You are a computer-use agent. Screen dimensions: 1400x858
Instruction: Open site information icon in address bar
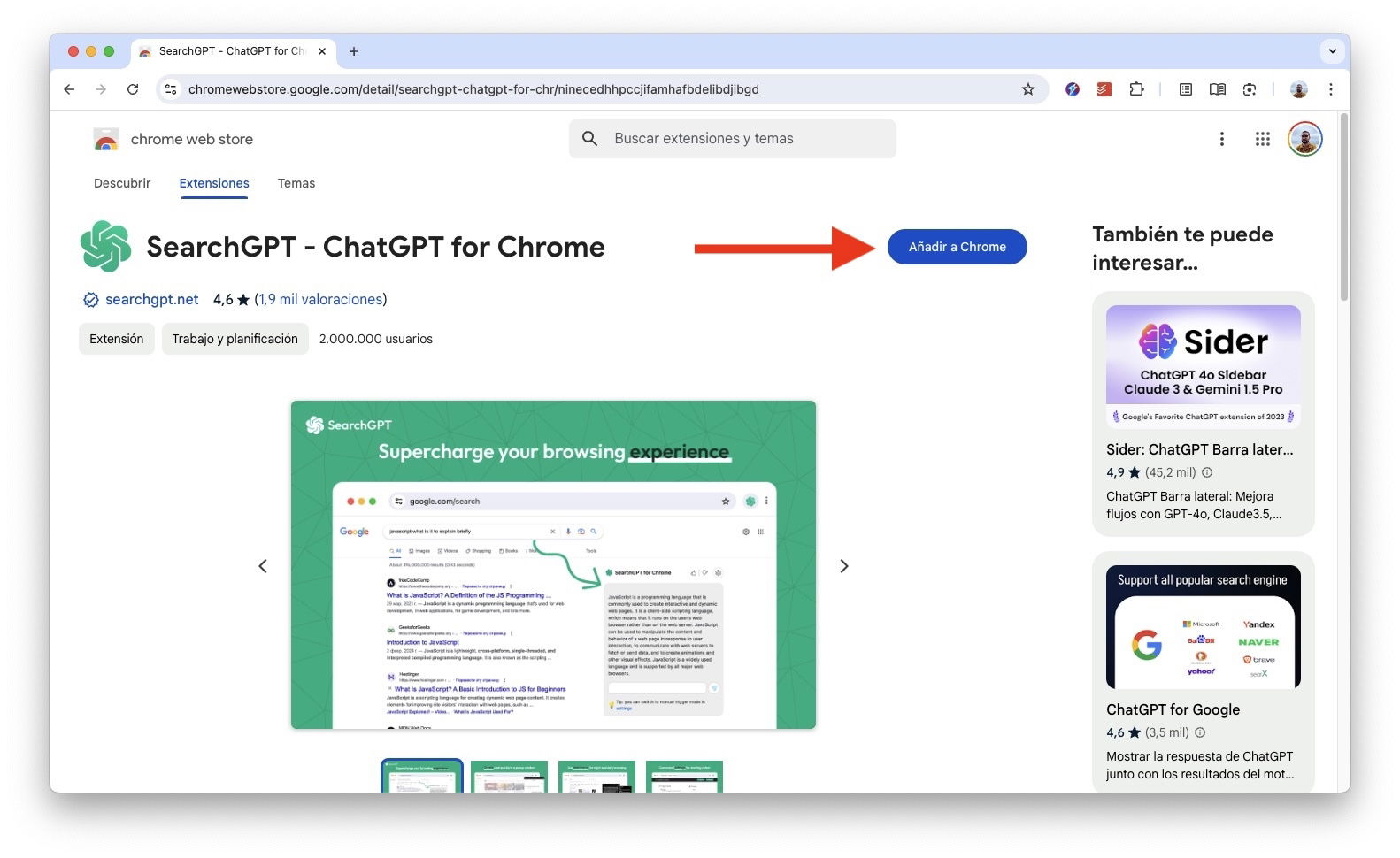[x=172, y=89]
